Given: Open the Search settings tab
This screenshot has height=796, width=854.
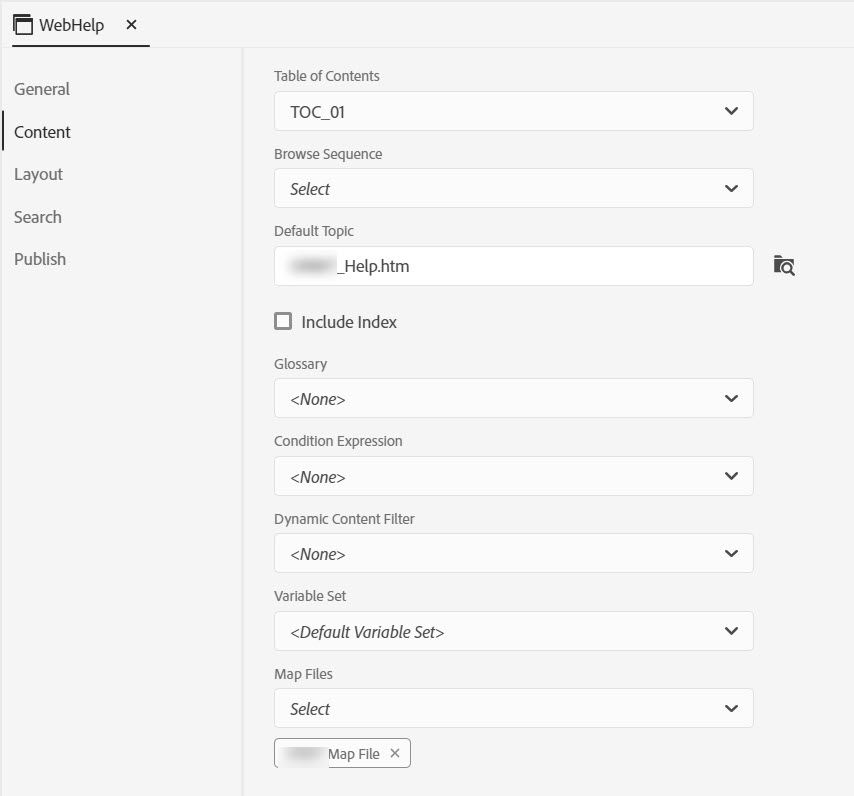Looking at the screenshot, I should pos(38,217).
